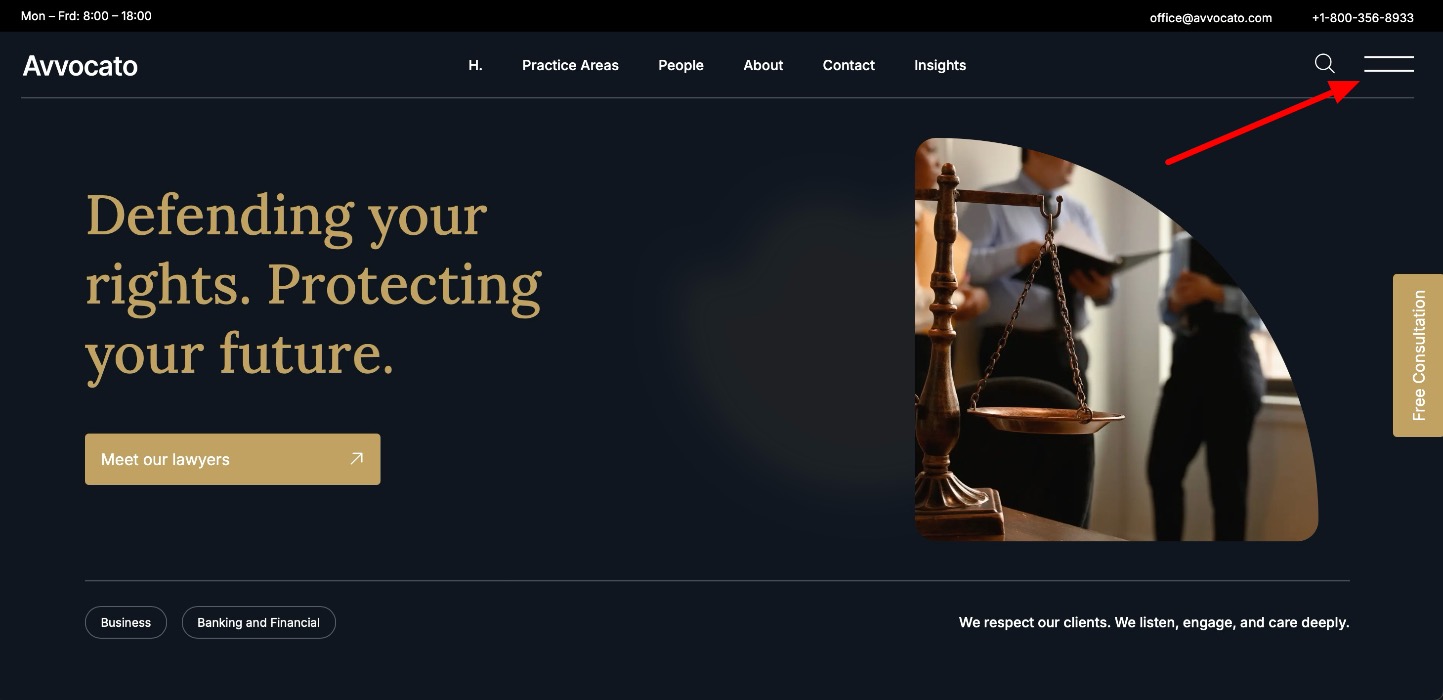
Task: Select the Business tag pill
Action: [x=126, y=622]
